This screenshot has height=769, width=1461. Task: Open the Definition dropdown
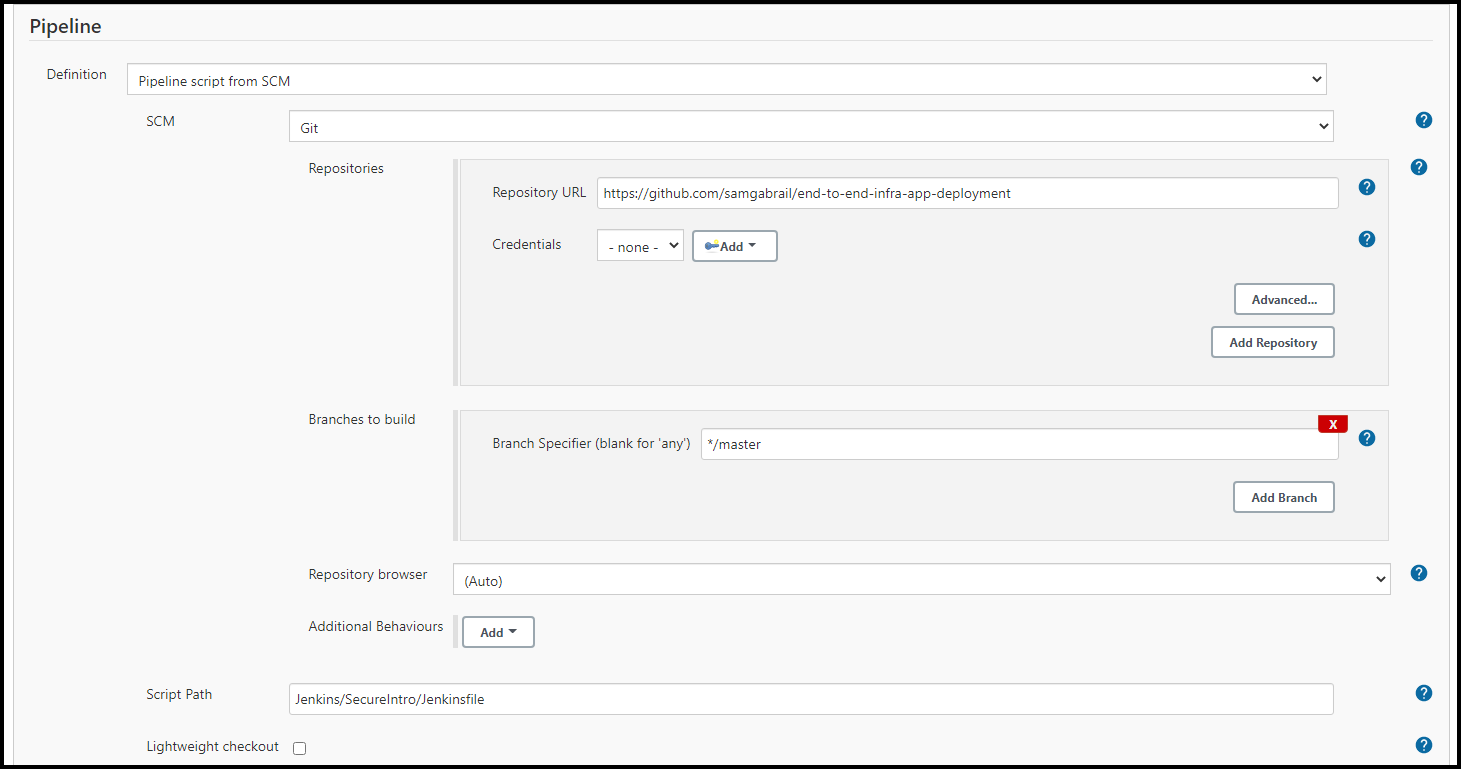point(726,78)
